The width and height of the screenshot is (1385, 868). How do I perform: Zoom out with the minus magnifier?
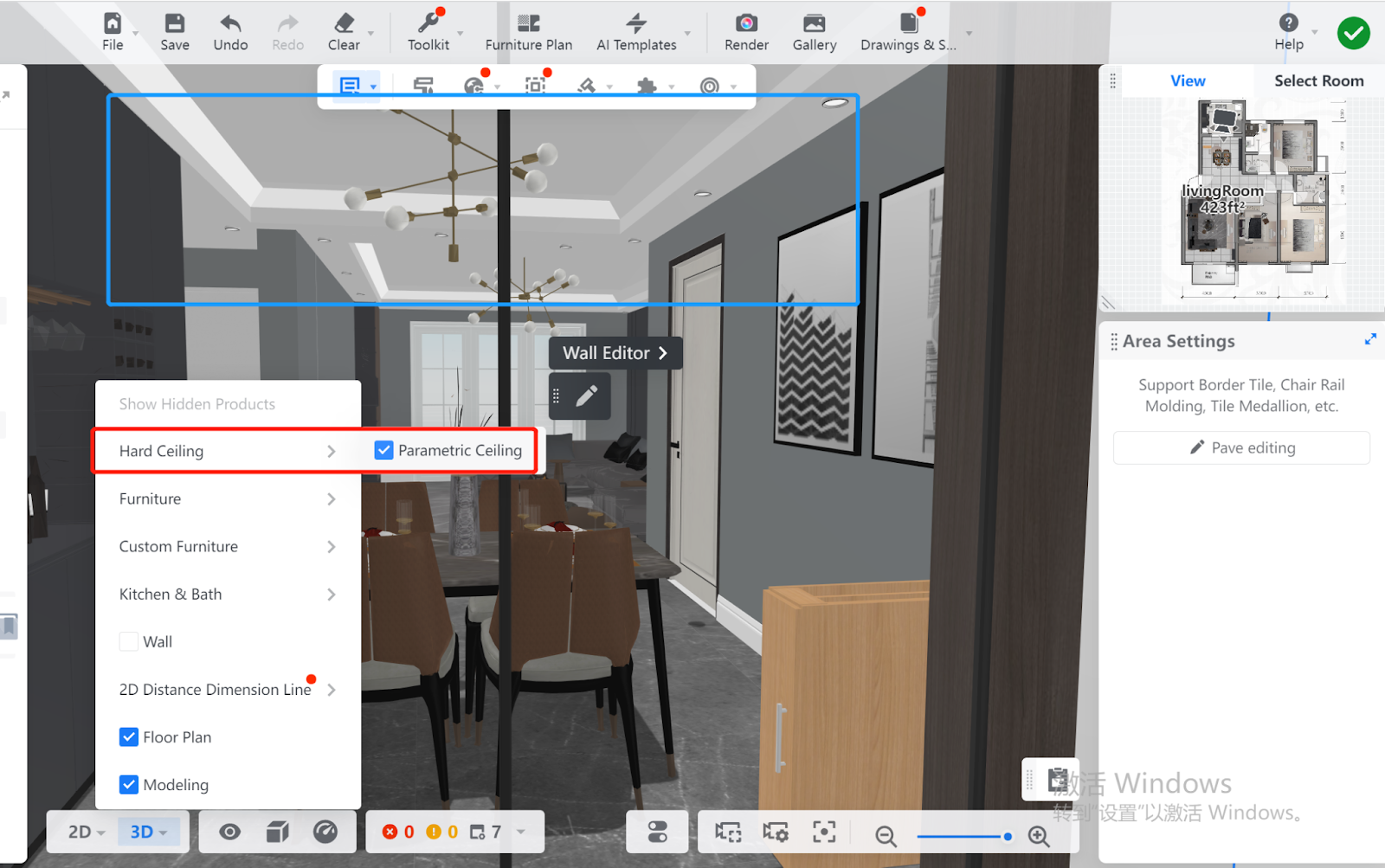(886, 836)
